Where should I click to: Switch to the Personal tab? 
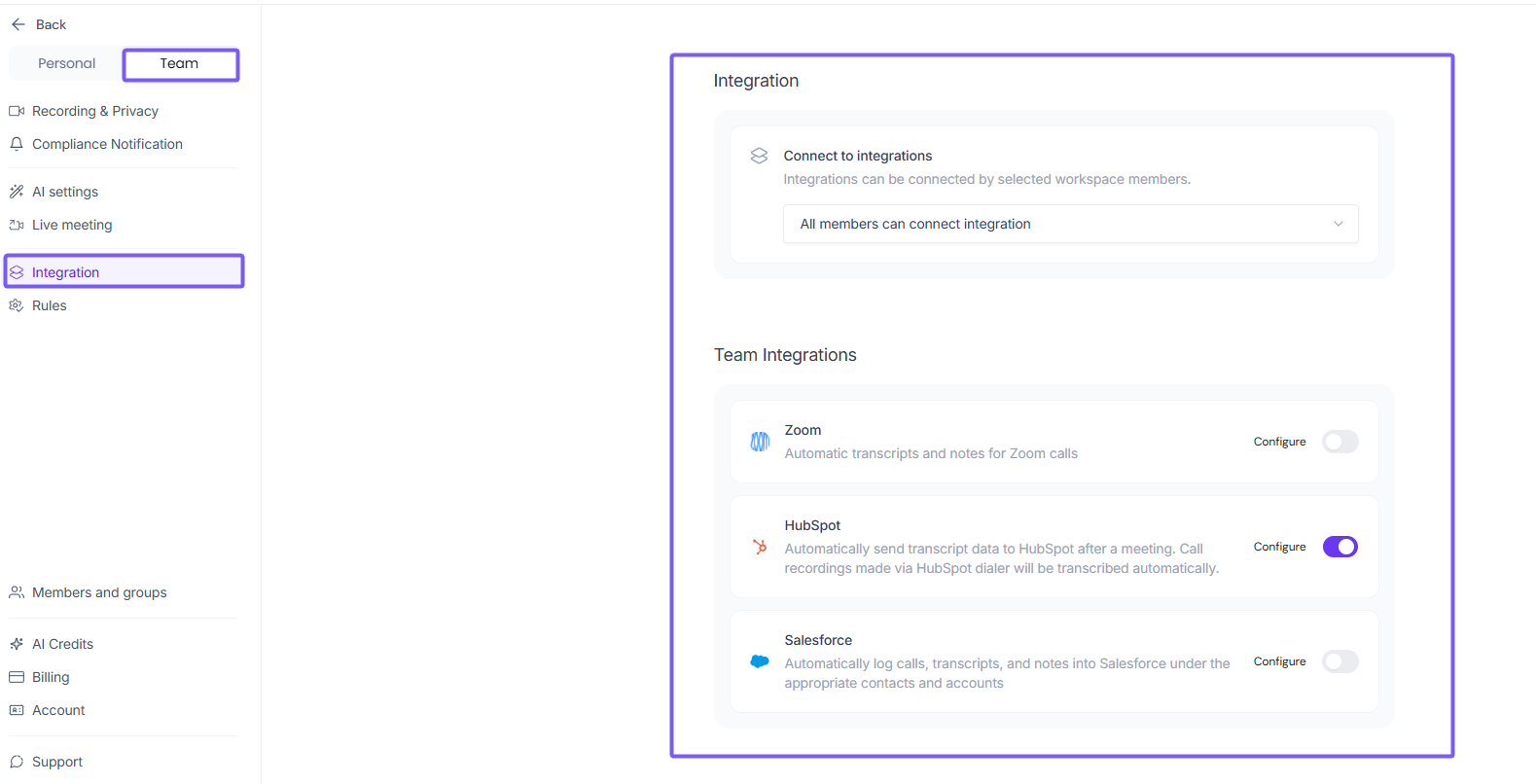(66, 64)
